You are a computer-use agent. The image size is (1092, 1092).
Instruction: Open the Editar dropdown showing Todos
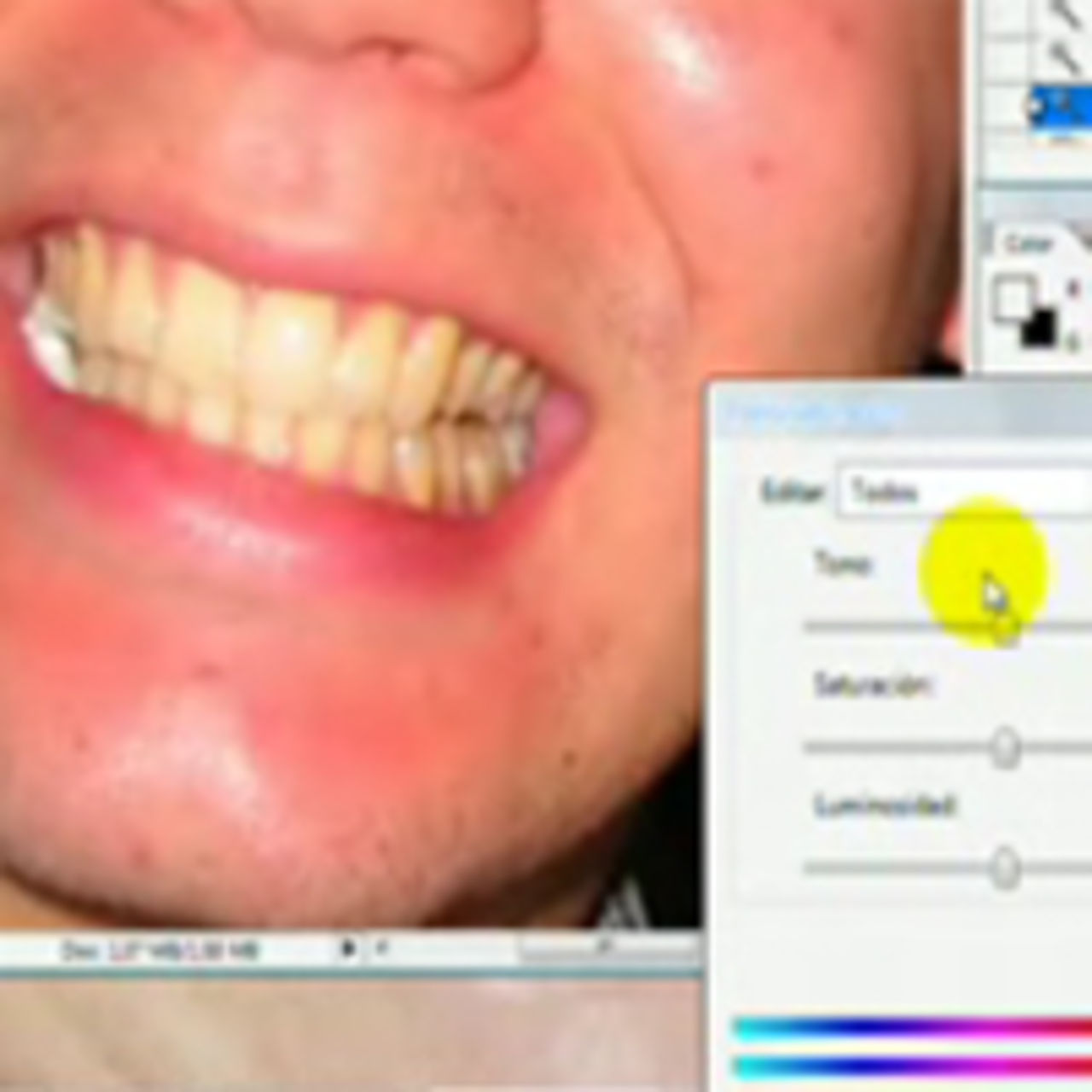coord(964,492)
